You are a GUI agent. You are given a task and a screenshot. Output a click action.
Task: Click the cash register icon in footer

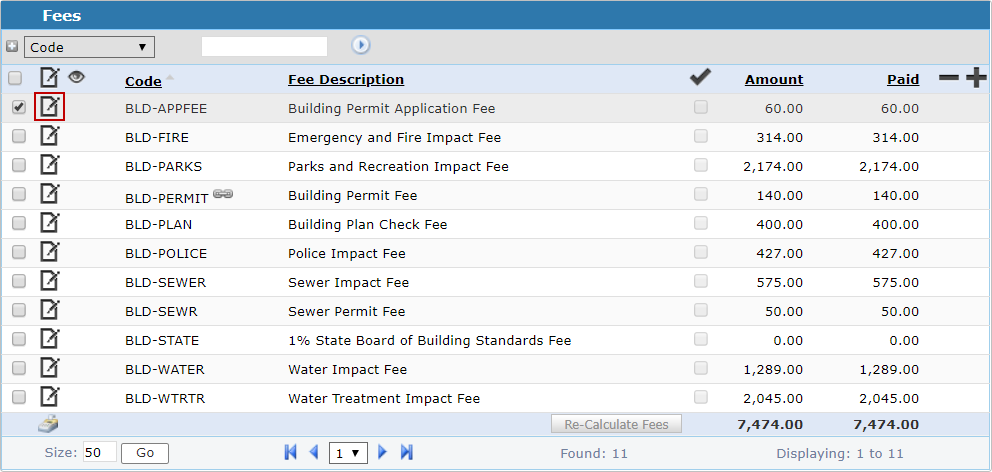point(48,424)
